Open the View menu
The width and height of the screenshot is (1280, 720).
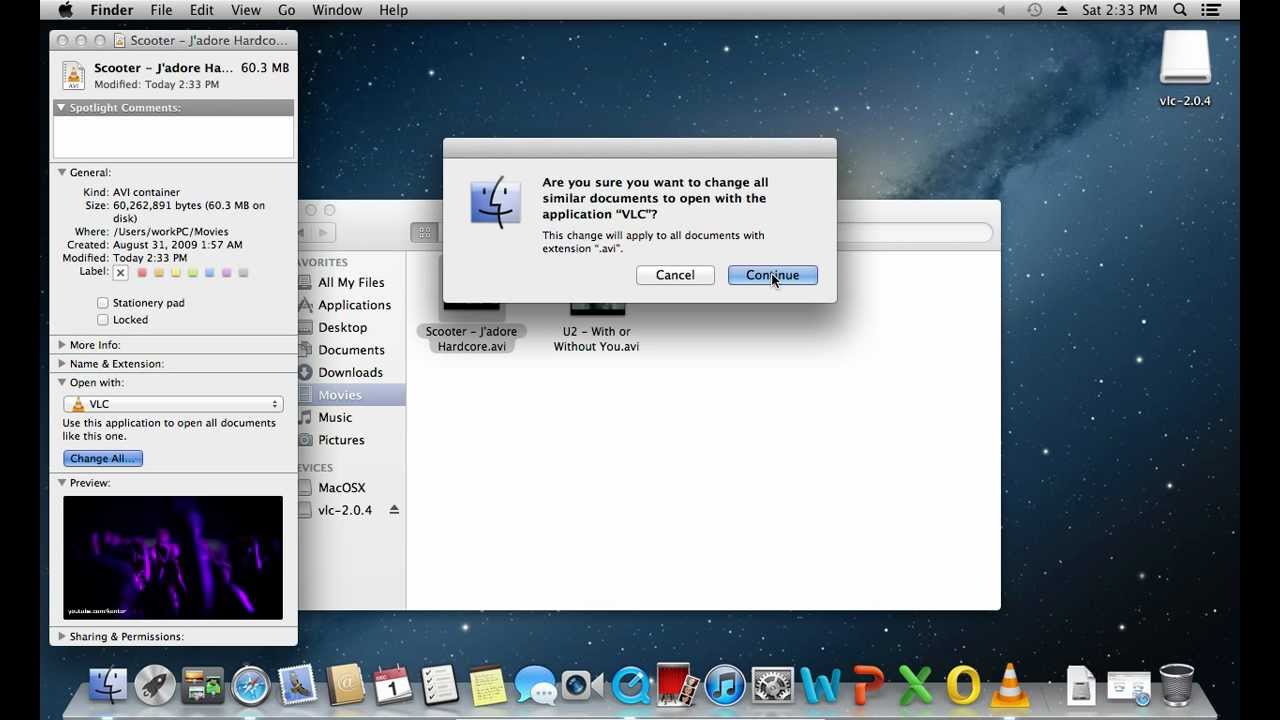click(x=245, y=10)
